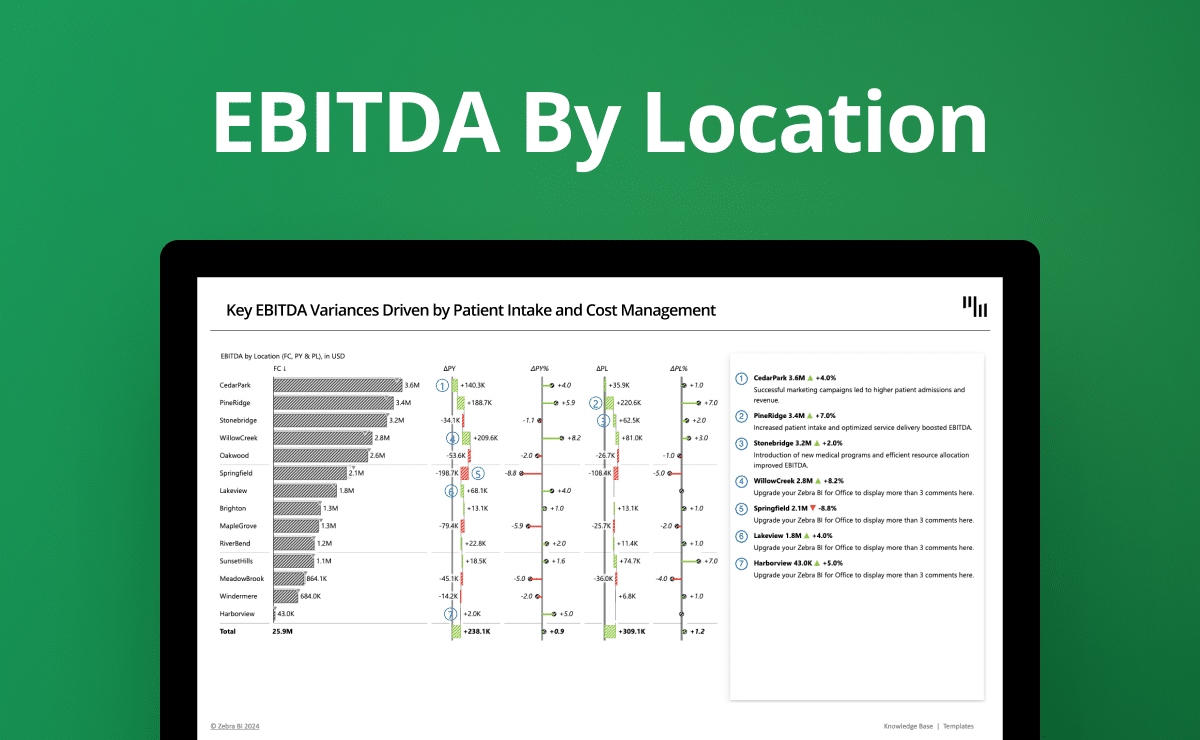
Task: Click the ΔPL% column header
Action: tap(679, 369)
